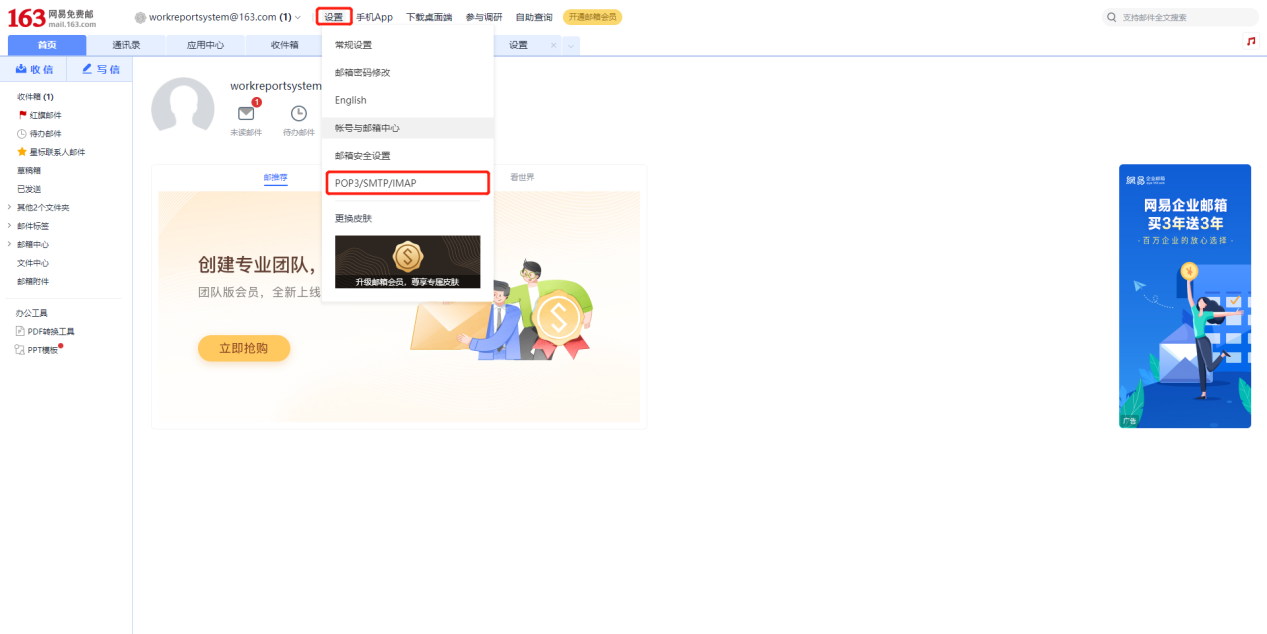Click the search magnifier icon

[x=1111, y=17]
